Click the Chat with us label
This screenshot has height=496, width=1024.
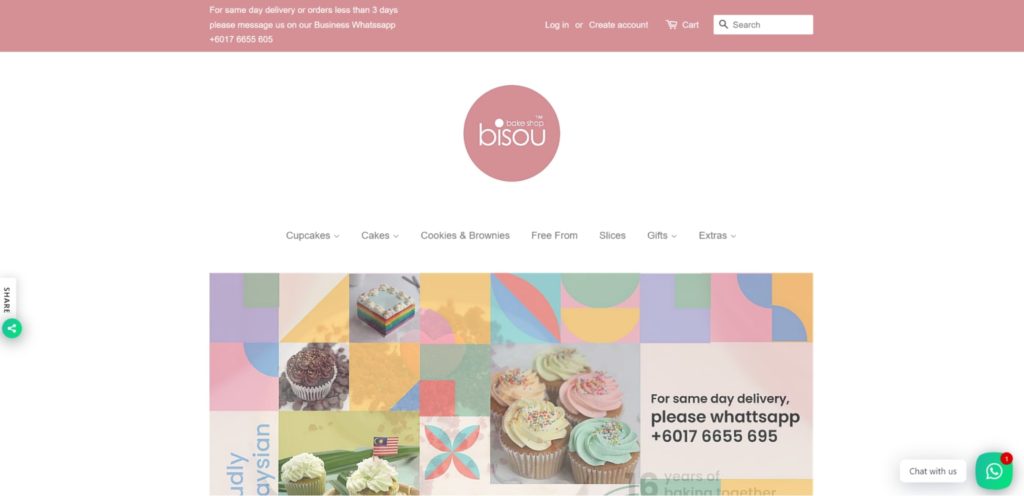pyautogui.click(x=933, y=471)
